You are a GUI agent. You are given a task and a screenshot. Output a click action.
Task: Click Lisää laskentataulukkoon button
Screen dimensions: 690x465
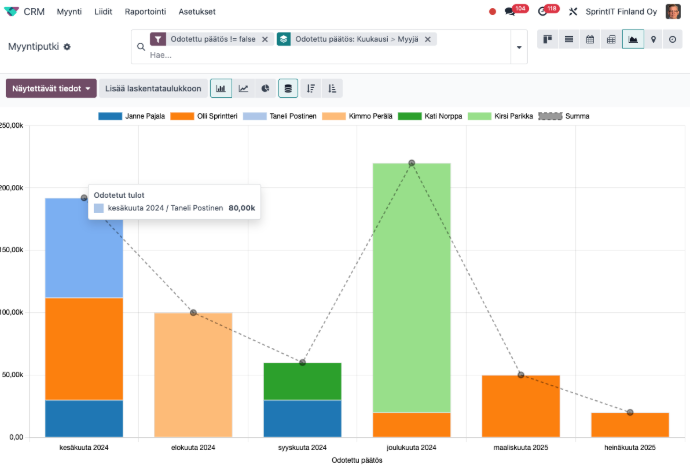[x=153, y=88]
